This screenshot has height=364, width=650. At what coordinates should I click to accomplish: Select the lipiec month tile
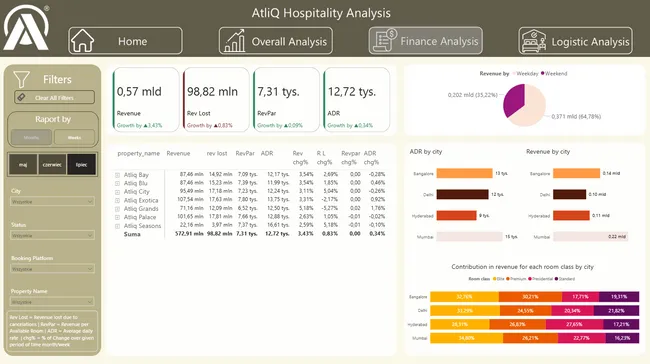tap(82, 165)
